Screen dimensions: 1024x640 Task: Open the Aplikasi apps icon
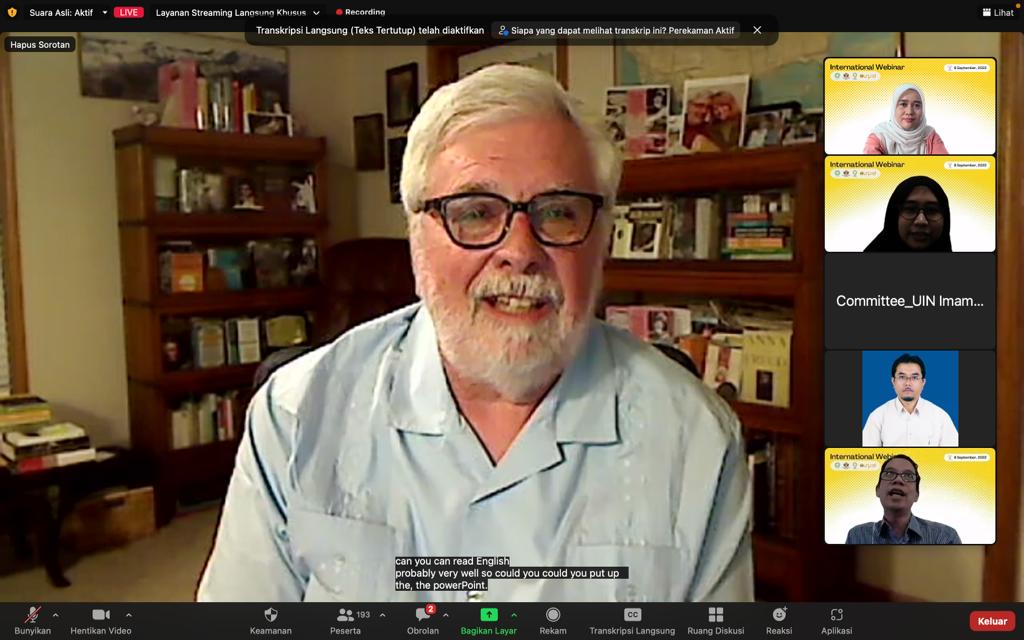click(x=836, y=615)
